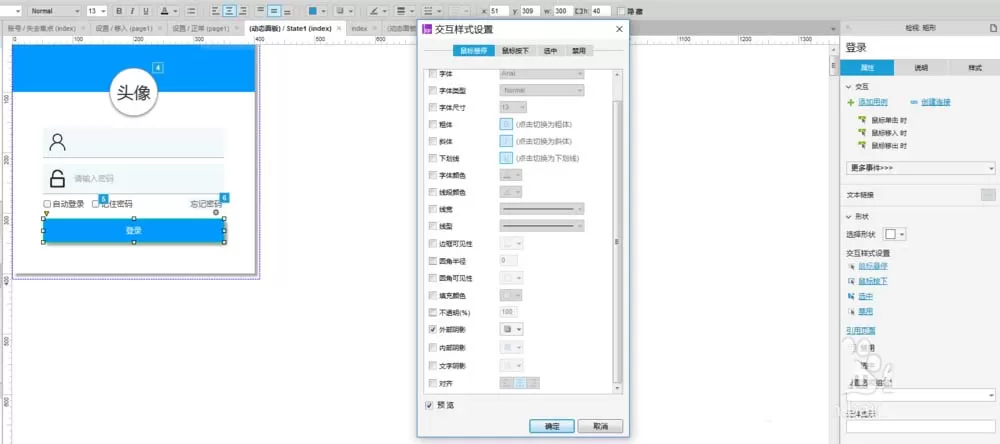
Task: Enable the 内部阴影 checkbox
Action: pos(433,348)
